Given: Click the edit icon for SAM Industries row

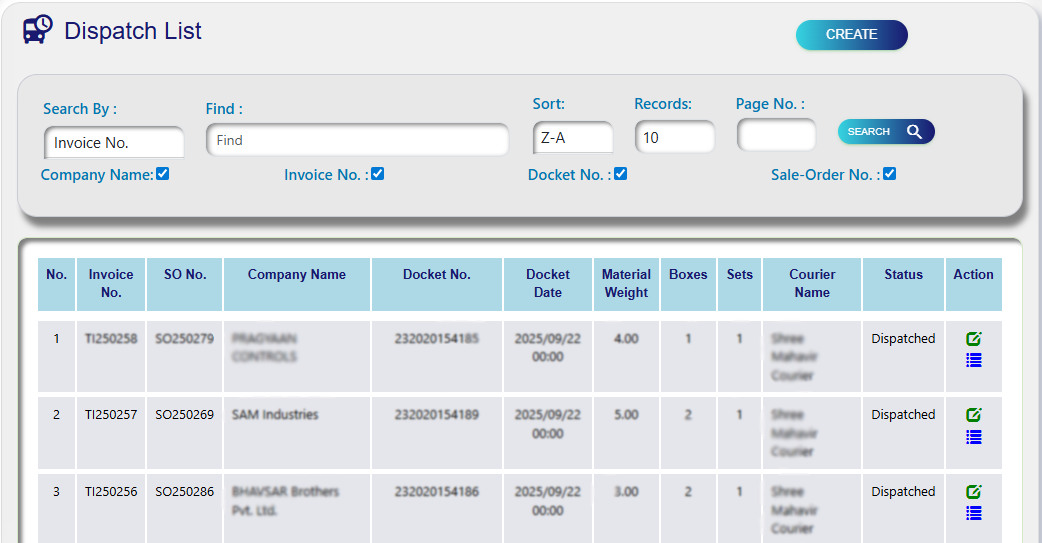Looking at the screenshot, I should 973,415.
